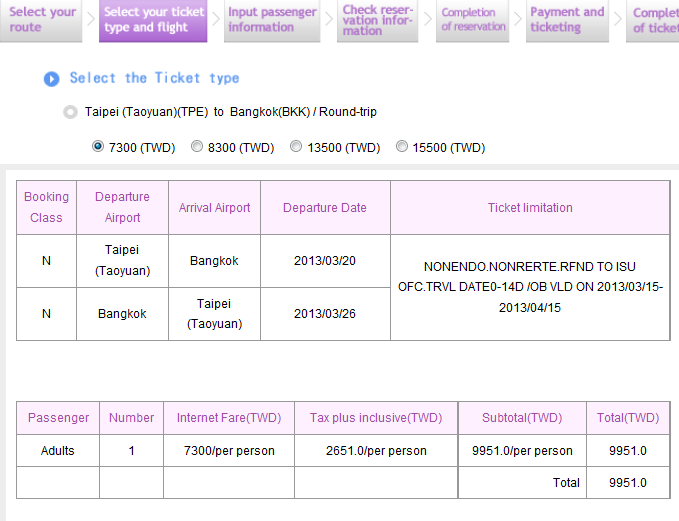
Task: Click the 7300/per person fare cell
Action: [x=229, y=451]
